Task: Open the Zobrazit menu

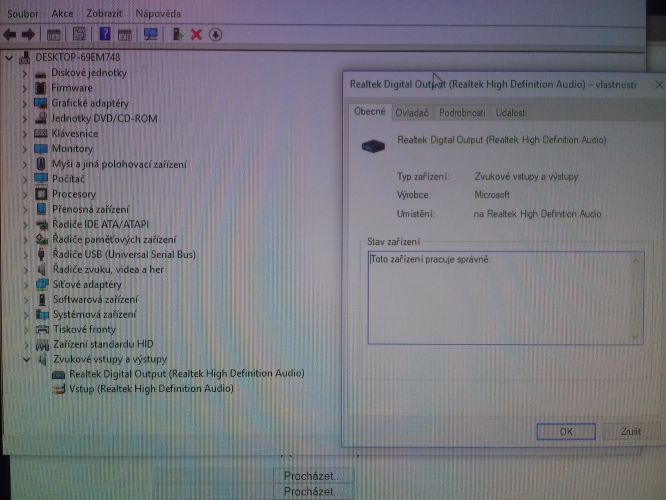Action: pyautogui.click(x=104, y=14)
